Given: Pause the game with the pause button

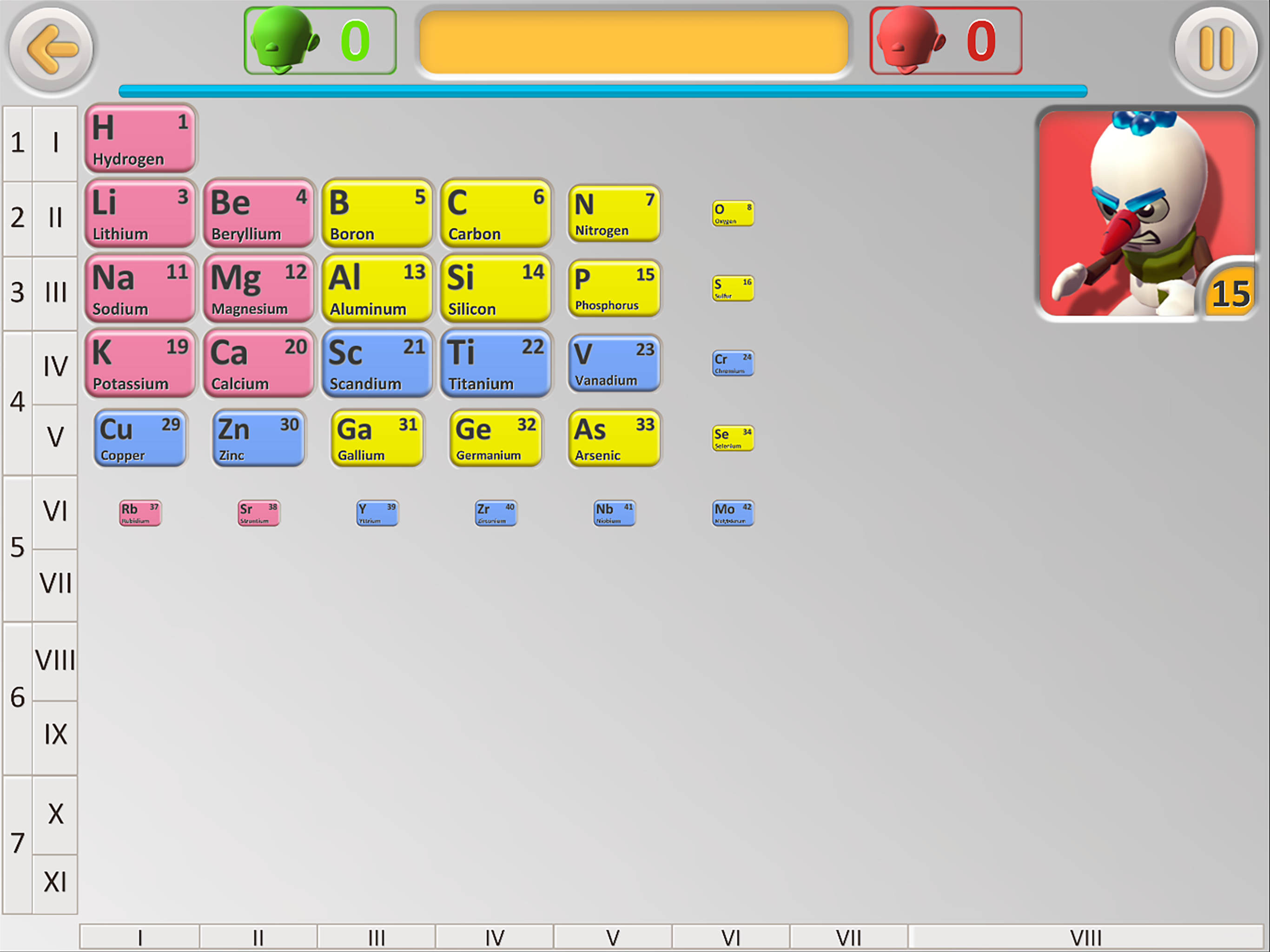Looking at the screenshot, I should point(1217,49).
